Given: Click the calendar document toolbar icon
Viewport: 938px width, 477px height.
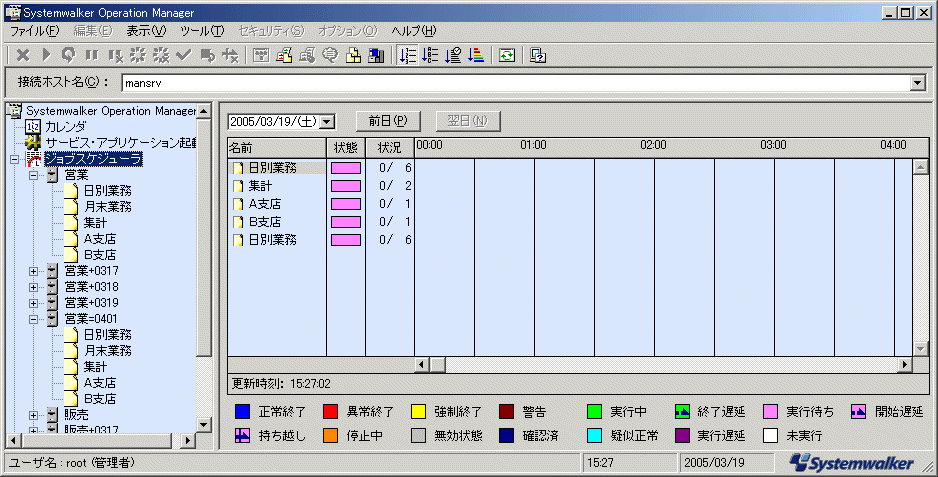Looking at the screenshot, I should (x=284, y=56).
